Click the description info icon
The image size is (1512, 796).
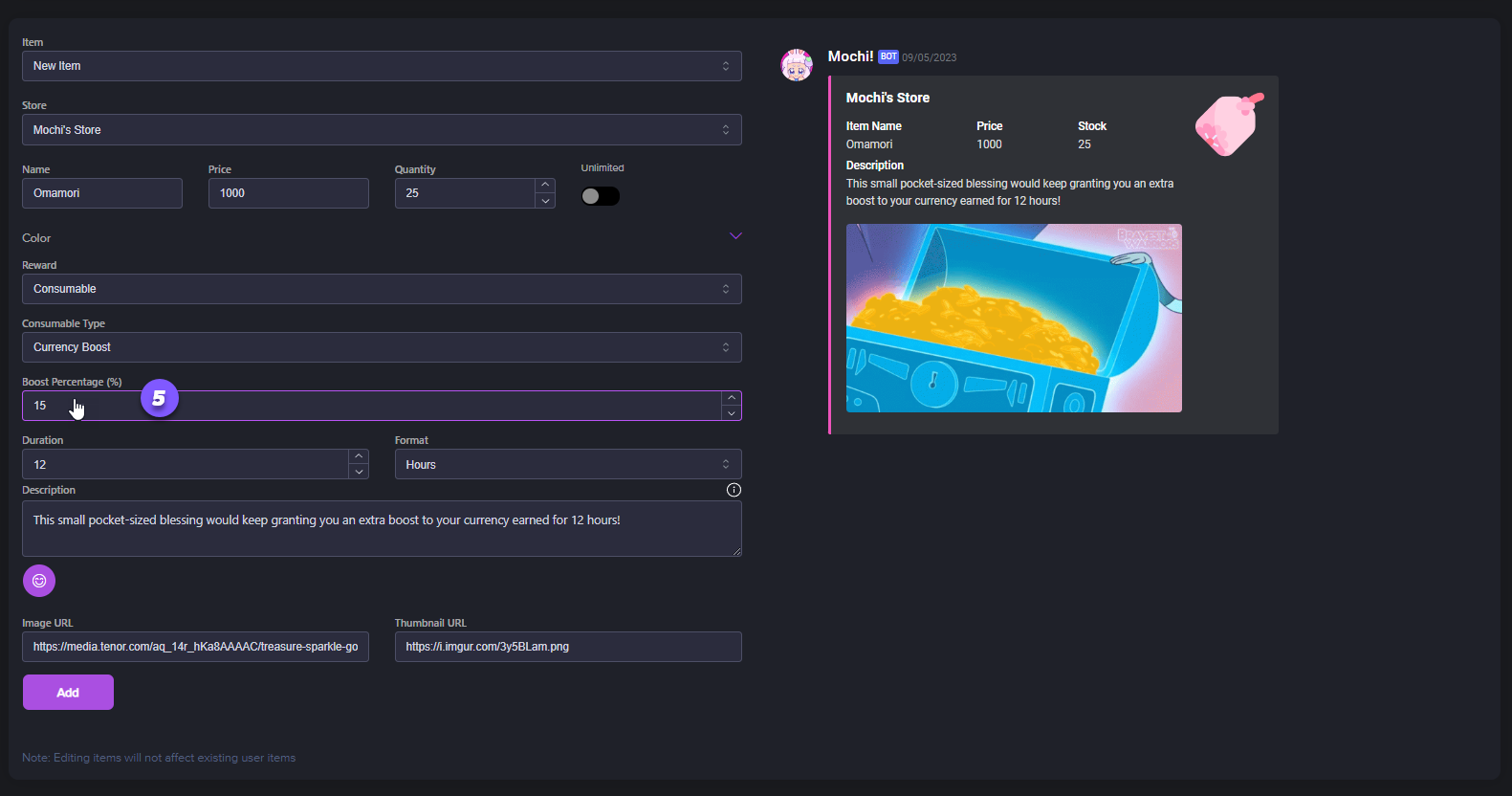pos(734,490)
